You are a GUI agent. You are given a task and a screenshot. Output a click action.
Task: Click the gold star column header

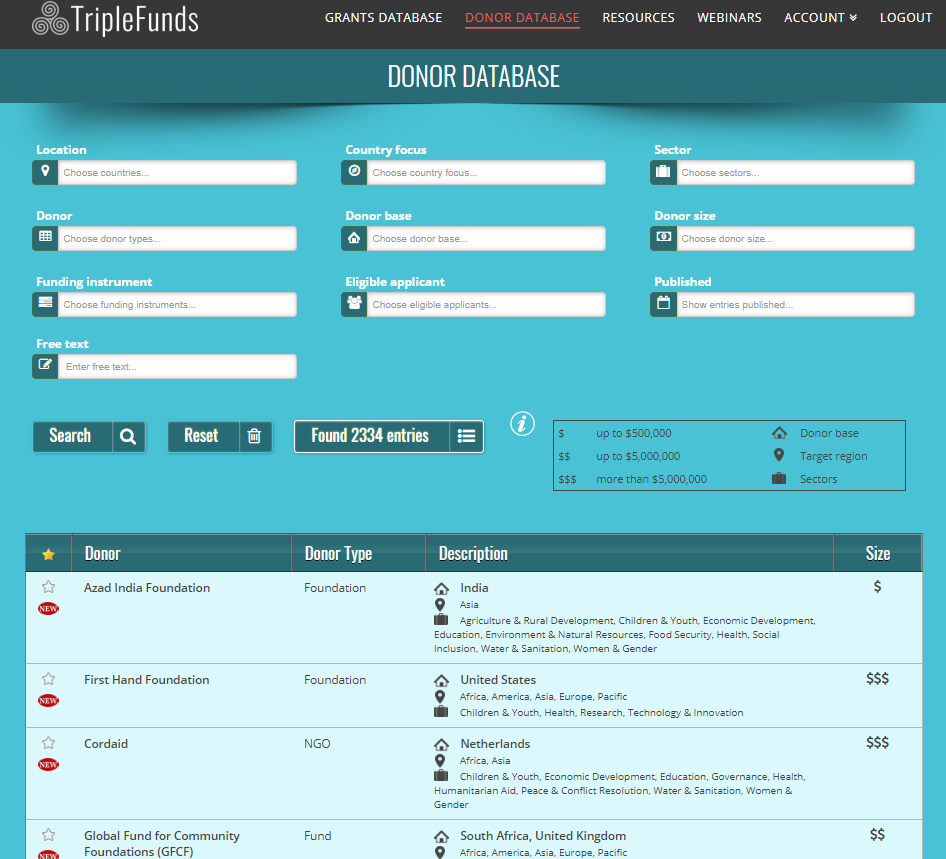(49, 554)
